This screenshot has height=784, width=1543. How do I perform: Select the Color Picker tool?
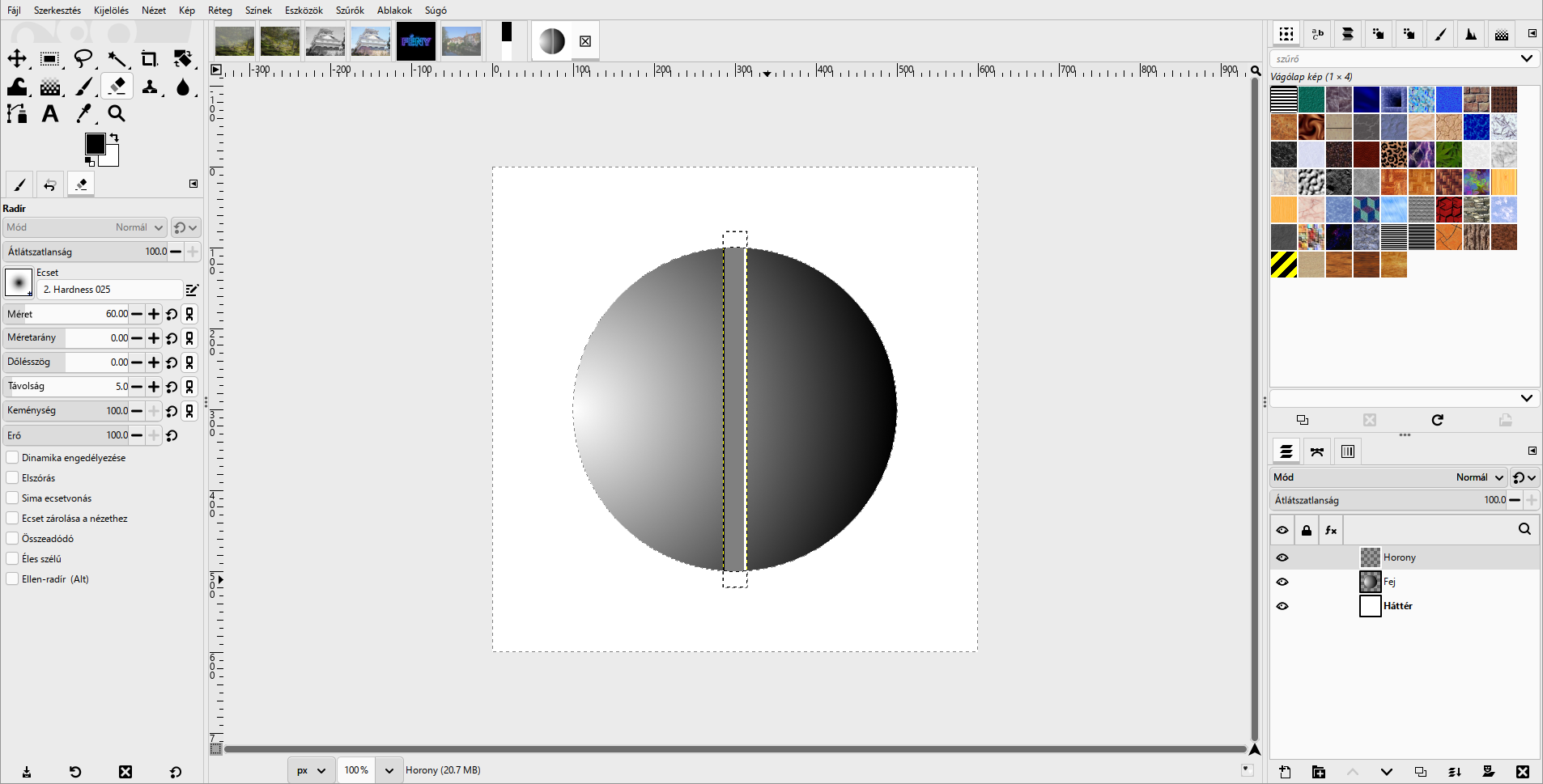pos(83,114)
